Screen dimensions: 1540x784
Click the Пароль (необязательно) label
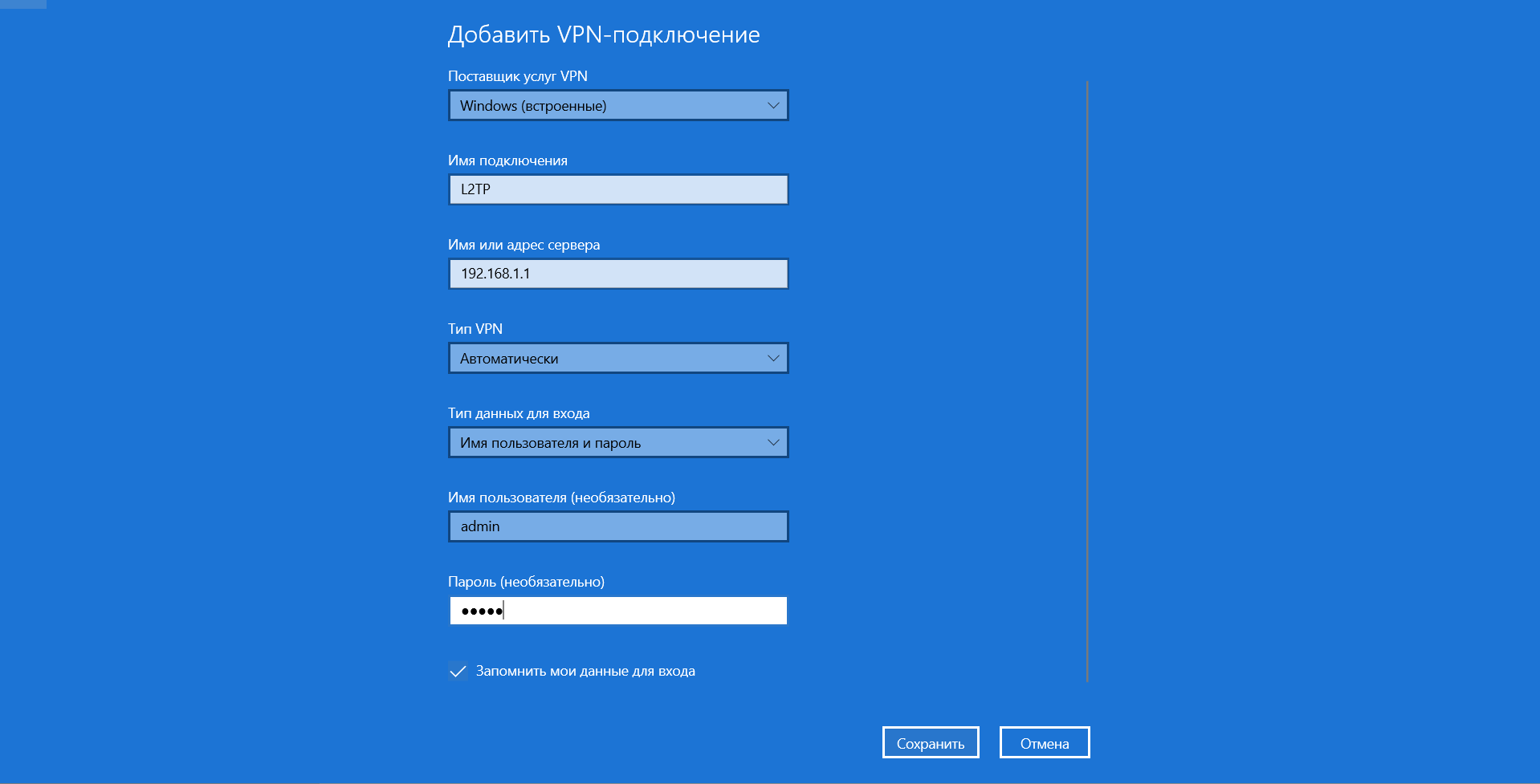[x=526, y=582]
